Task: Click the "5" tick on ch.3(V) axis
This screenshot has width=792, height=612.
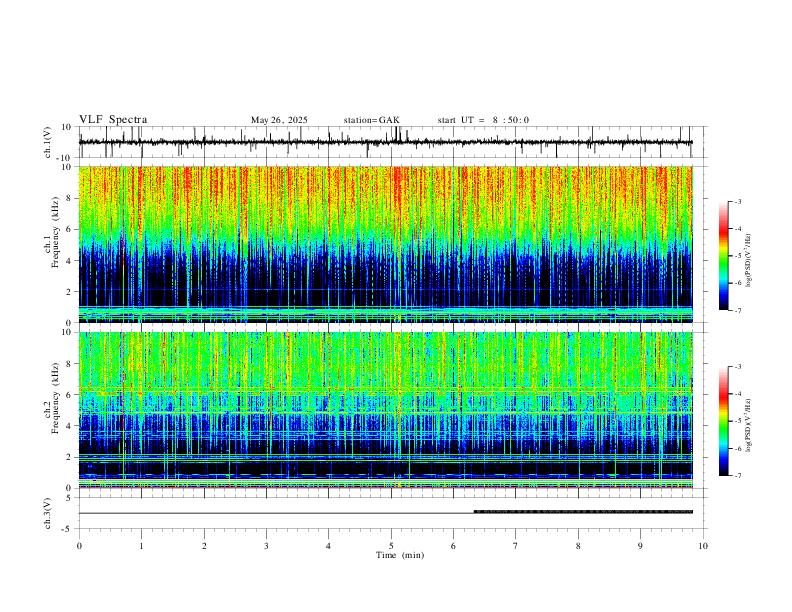Action: tap(69, 498)
